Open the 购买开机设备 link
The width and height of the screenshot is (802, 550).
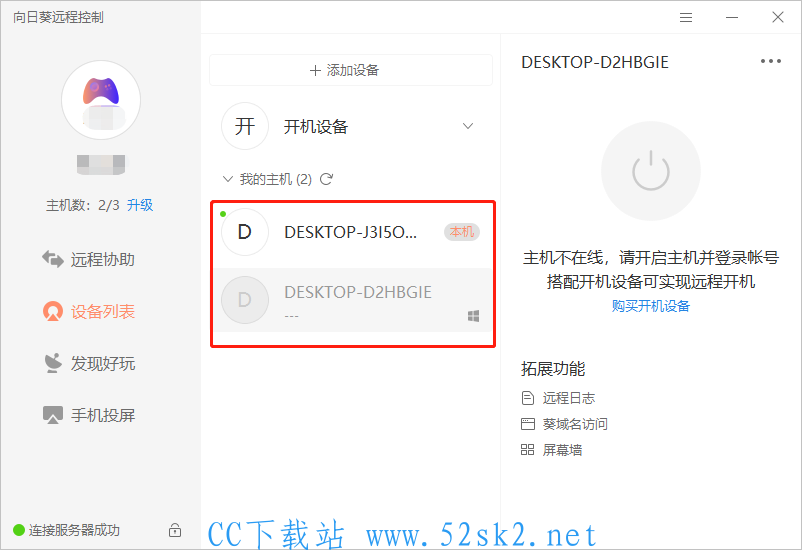click(651, 306)
